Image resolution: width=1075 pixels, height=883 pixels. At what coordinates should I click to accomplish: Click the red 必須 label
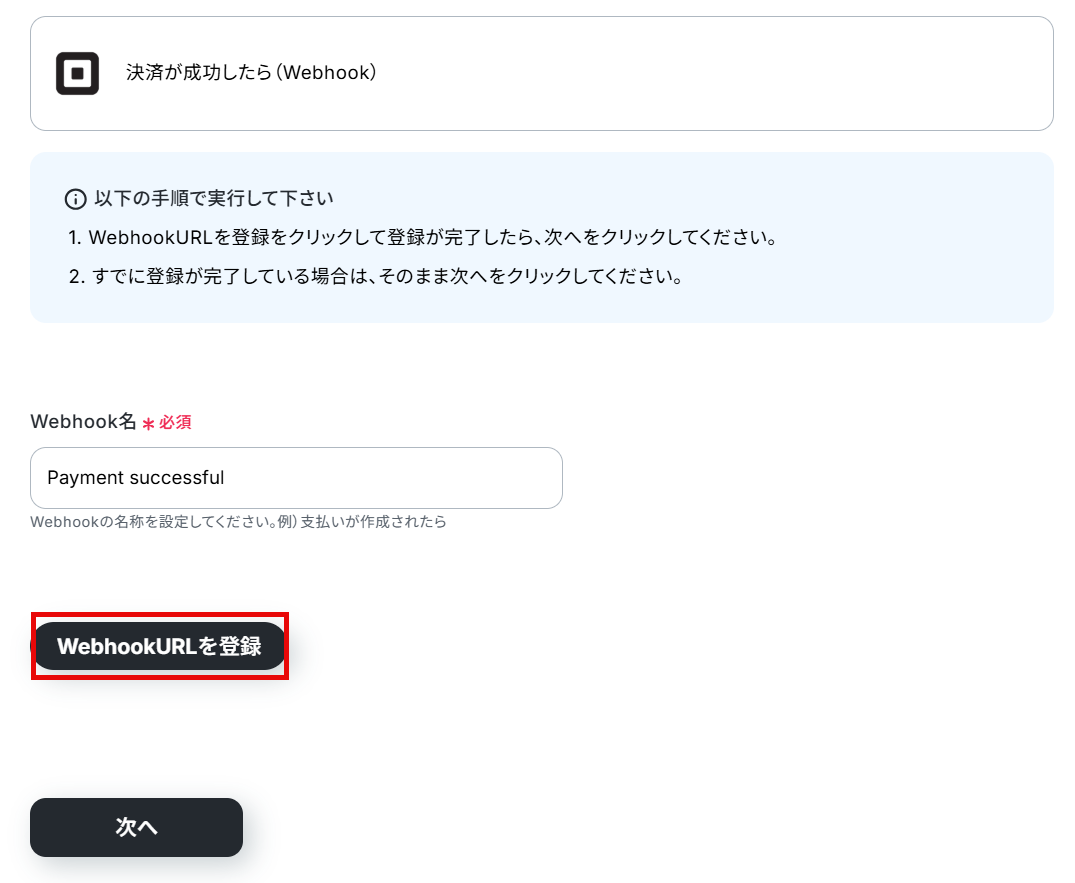coord(176,422)
